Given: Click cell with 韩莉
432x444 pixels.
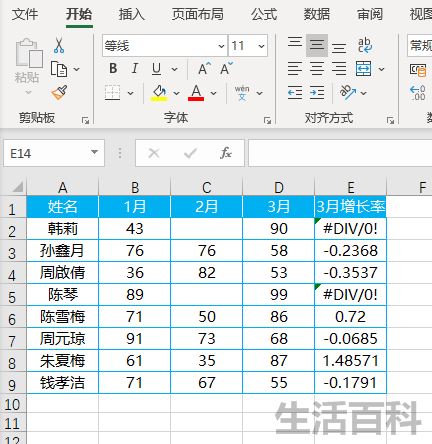Looking at the screenshot, I should [62, 229].
